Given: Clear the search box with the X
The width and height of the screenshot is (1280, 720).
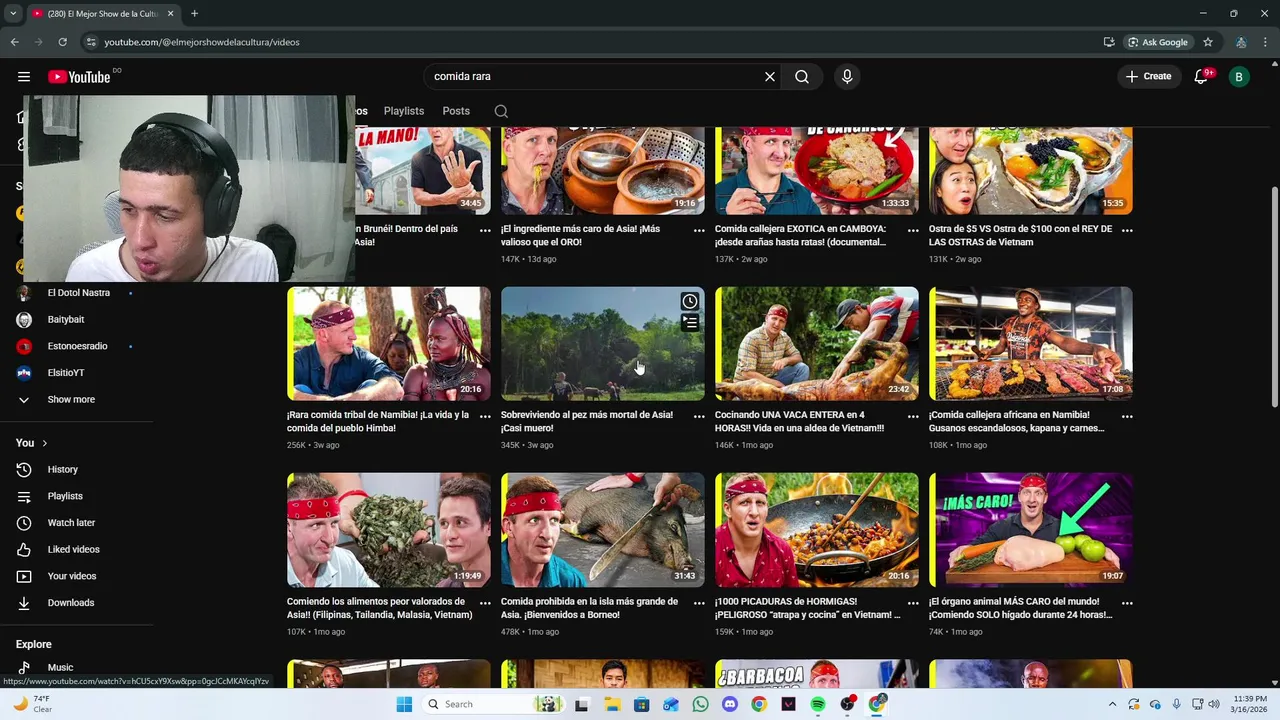Looking at the screenshot, I should (x=770, y=76).
